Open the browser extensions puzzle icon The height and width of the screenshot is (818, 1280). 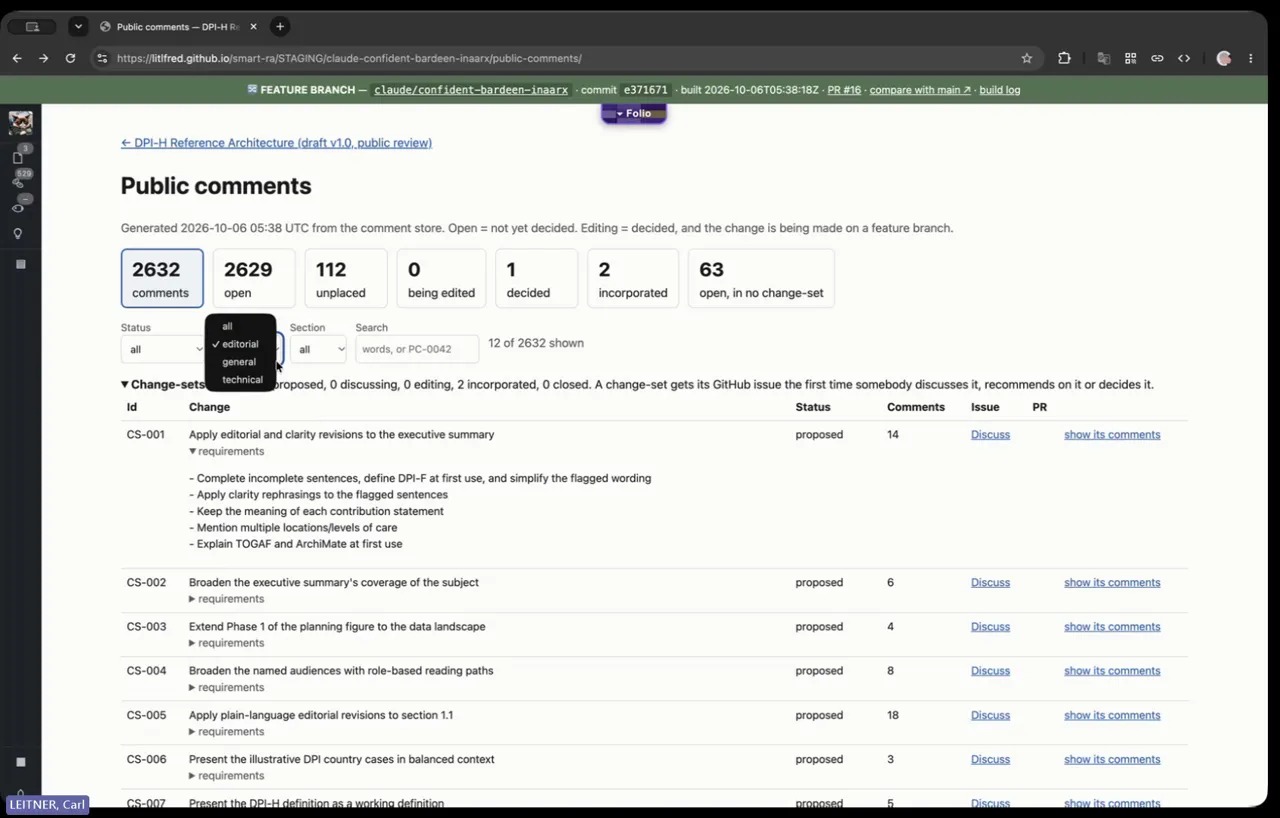(x=1064, y=58)
